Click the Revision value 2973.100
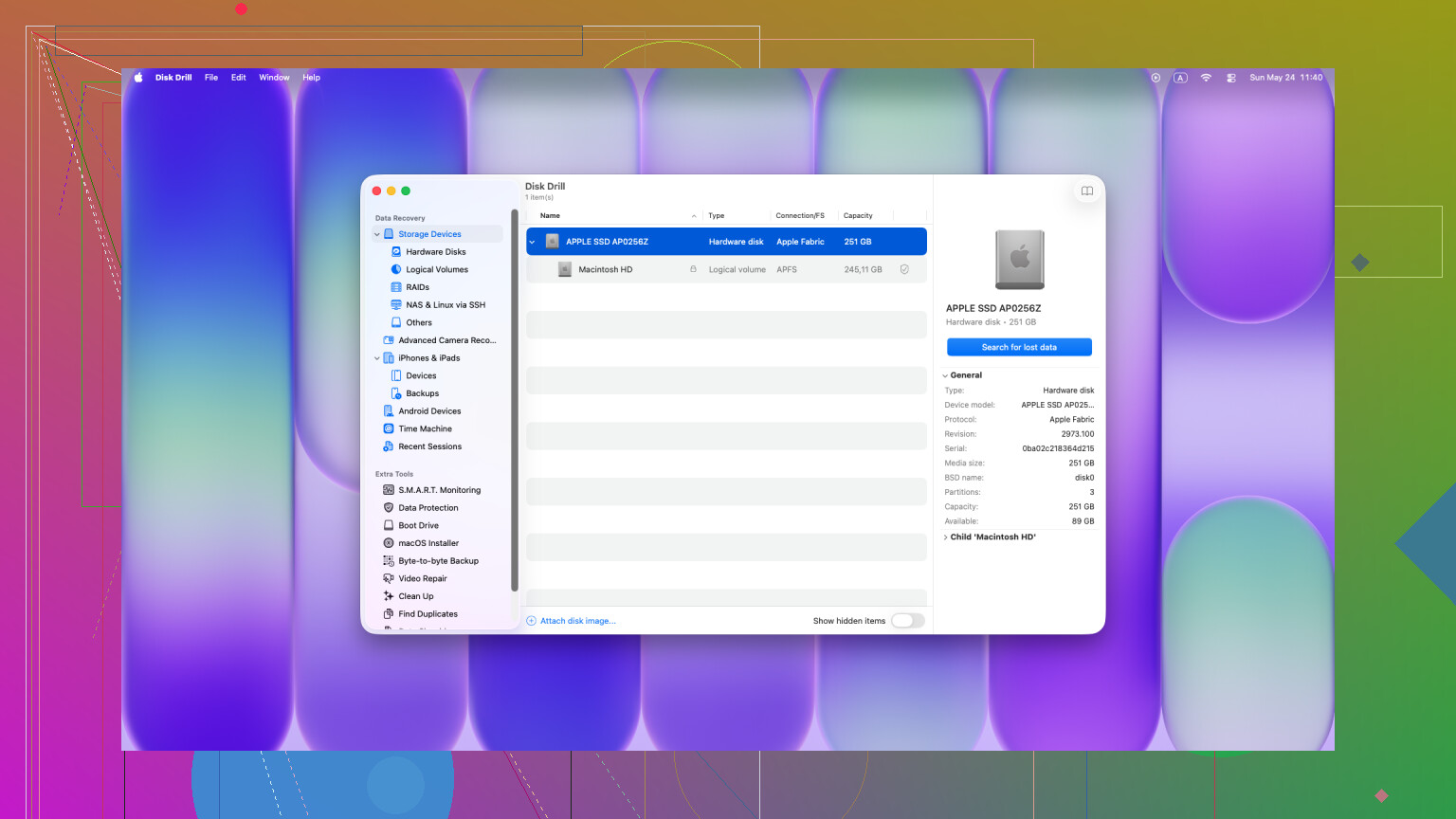Viewport: 1456px width, 819px height. [x=1078, y=434]
